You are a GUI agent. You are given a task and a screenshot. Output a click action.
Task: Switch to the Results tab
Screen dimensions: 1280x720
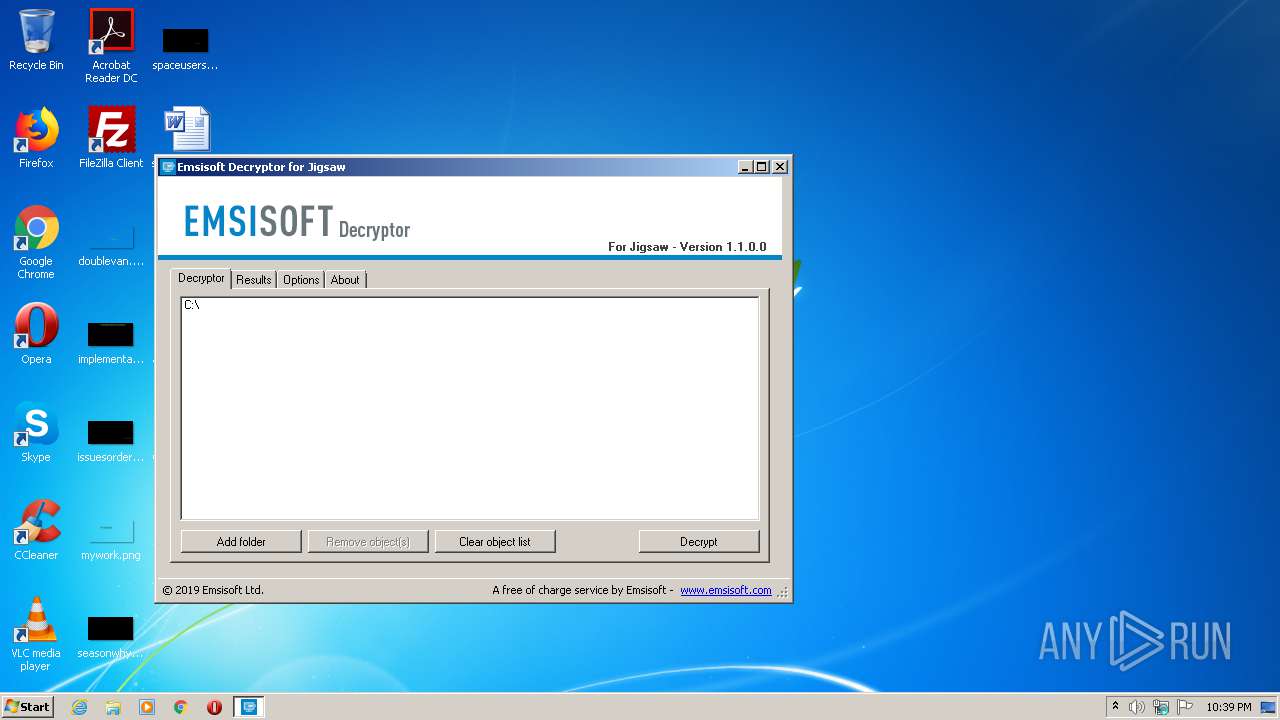coord(254,280)
